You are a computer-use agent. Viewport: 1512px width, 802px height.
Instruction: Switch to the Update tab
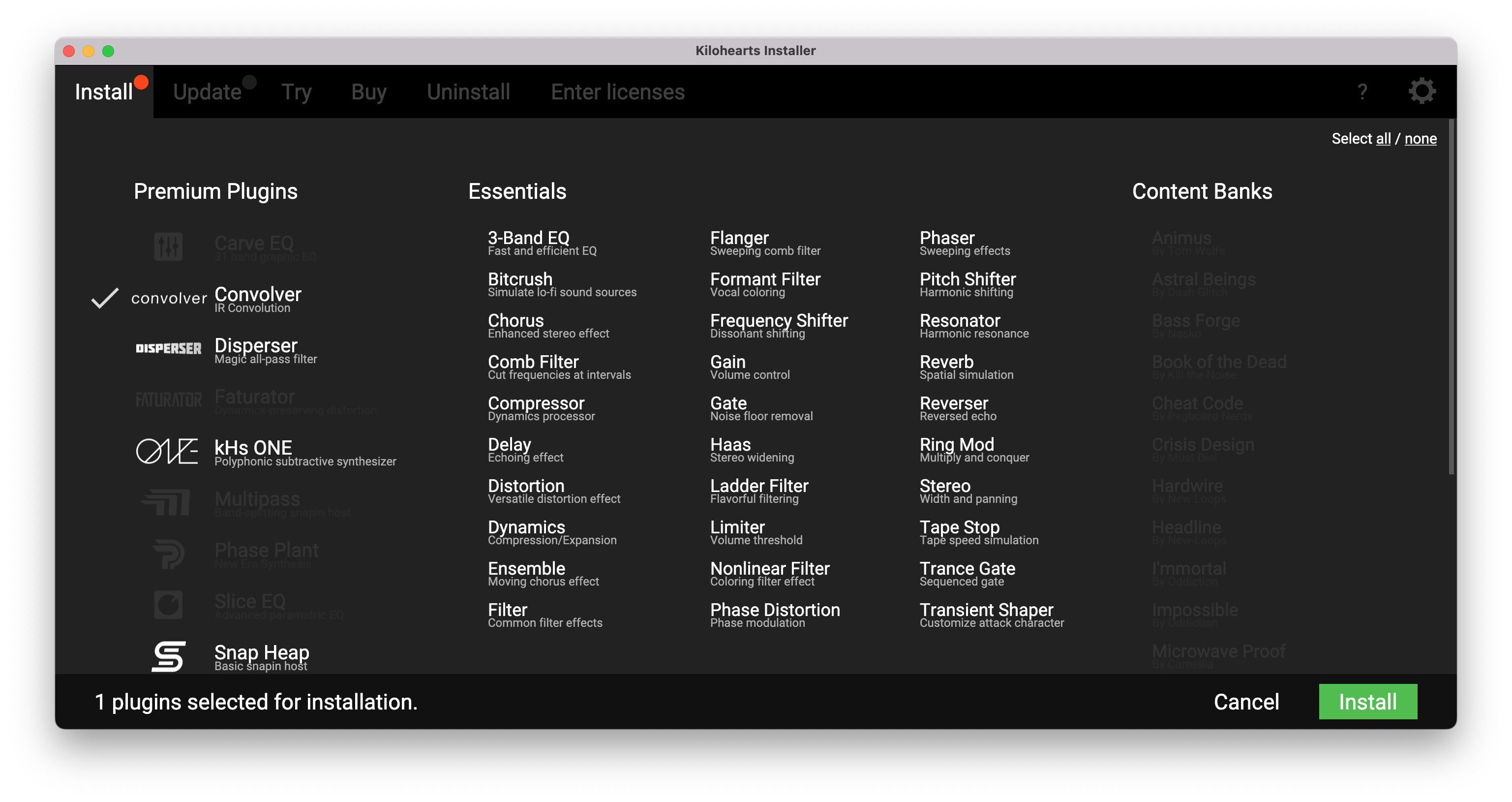[207, 92]
